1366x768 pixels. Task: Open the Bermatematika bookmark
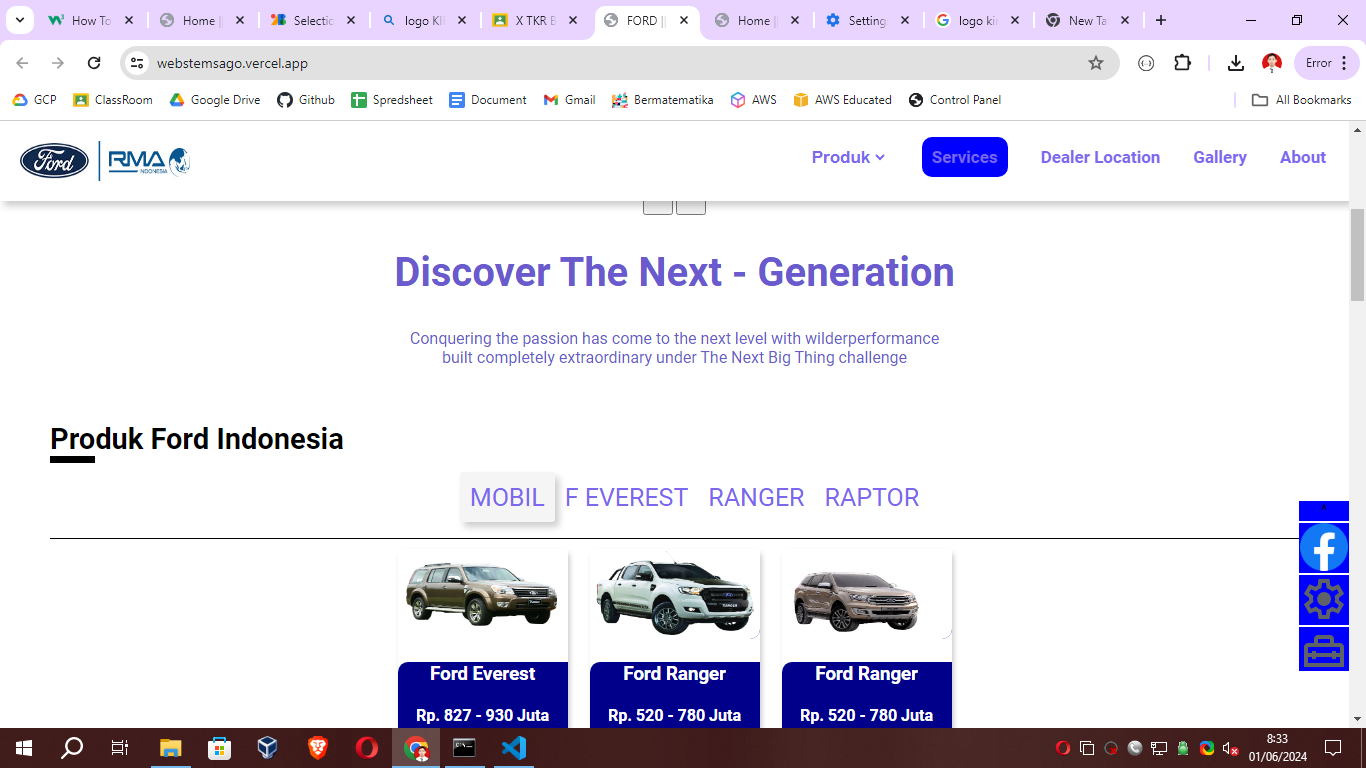(x=662, y=100)
